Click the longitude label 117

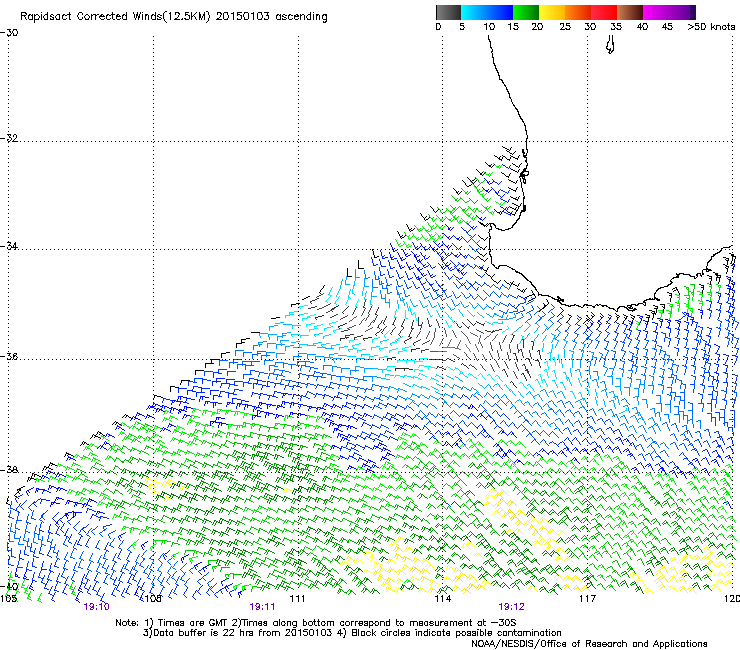pyautogui.click(x=588, y=599)
